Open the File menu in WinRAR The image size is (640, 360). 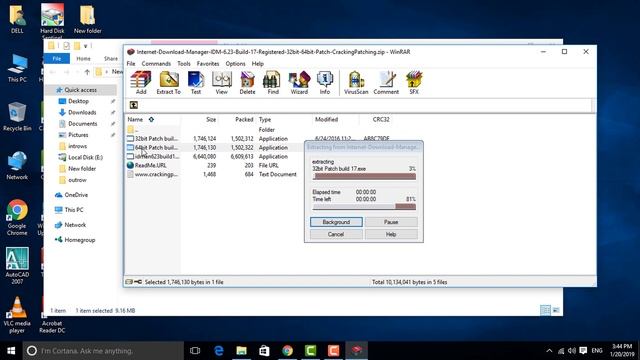[x=131, y=64]
